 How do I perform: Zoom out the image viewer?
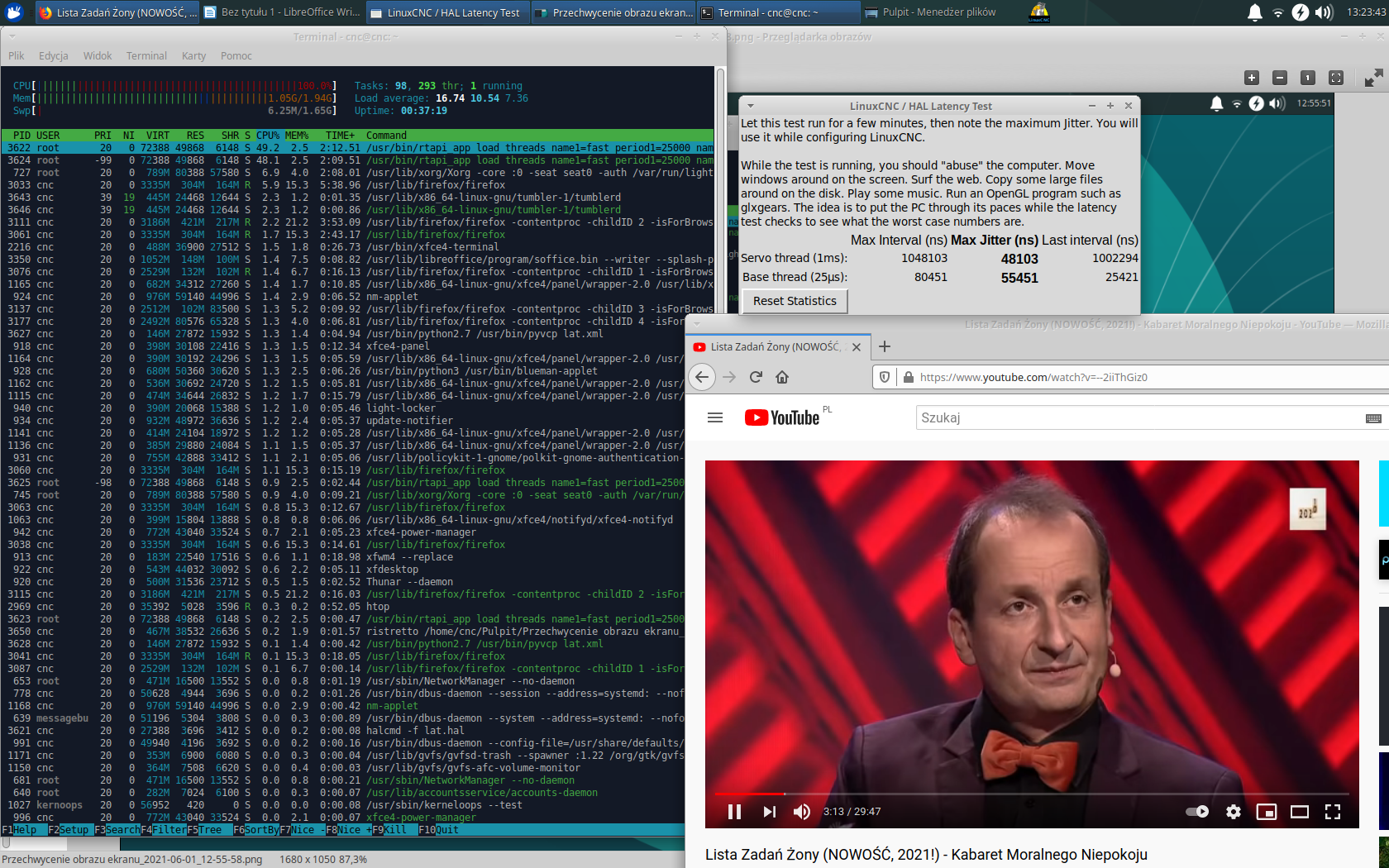[1280, 78]
